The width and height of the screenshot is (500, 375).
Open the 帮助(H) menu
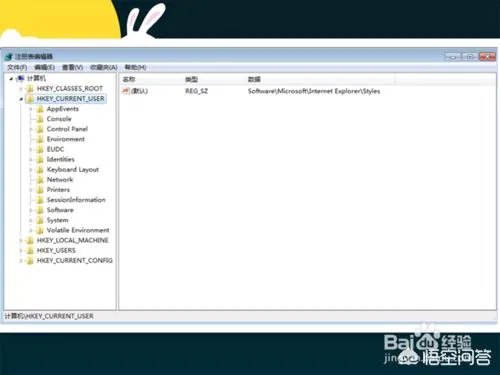tap(135, 67)
